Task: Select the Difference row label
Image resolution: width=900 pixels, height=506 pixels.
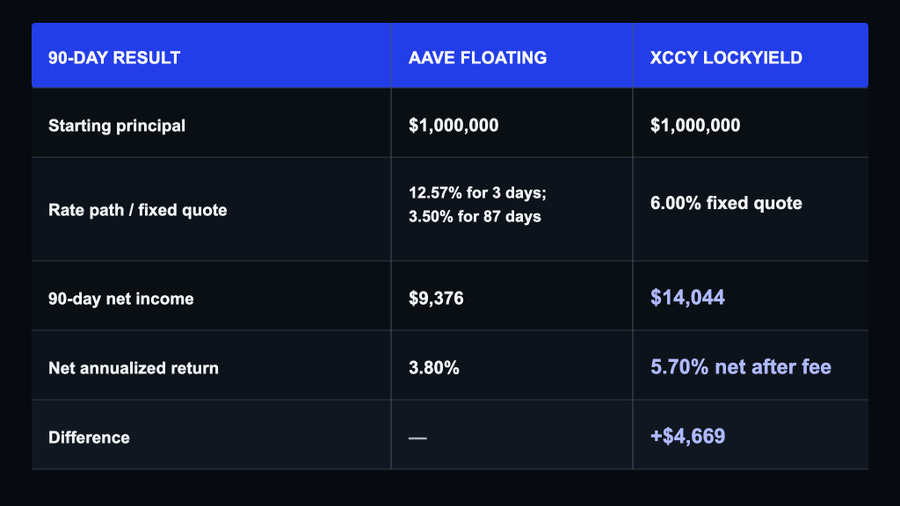Action: 89,438
